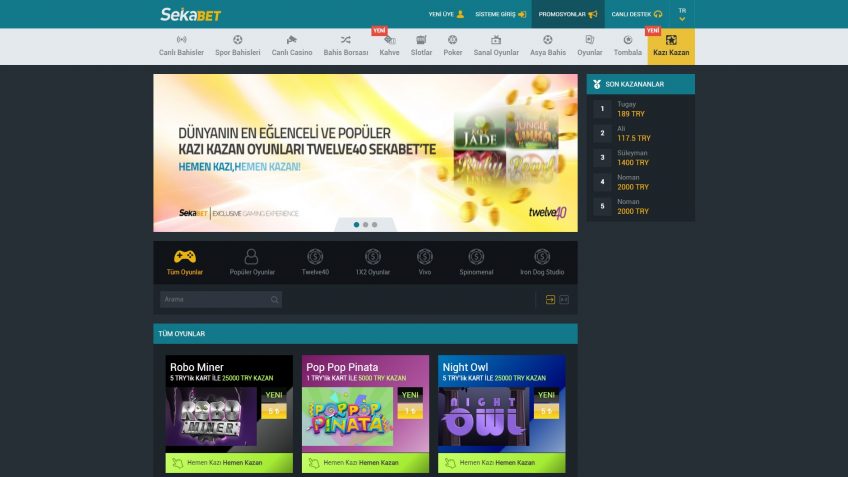This screenshot has width=848, height=477.
Task: Click the Robo Miner title text
Action: pos(196,367)
